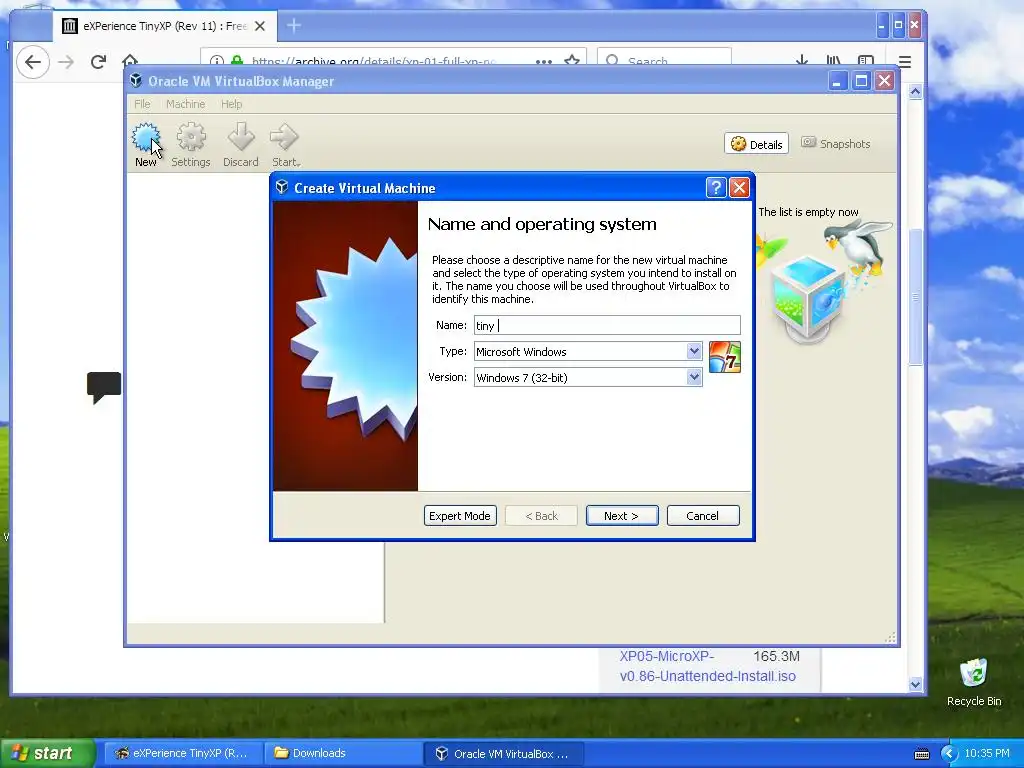Screen dimensions: 1024x768
Task: Open the File menu in VirtualBox
Action: (142, 104)
